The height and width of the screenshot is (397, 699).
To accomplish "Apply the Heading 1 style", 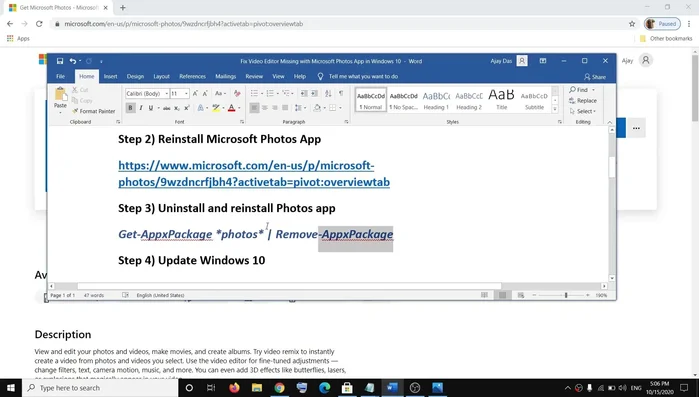I will click(436, 100).
